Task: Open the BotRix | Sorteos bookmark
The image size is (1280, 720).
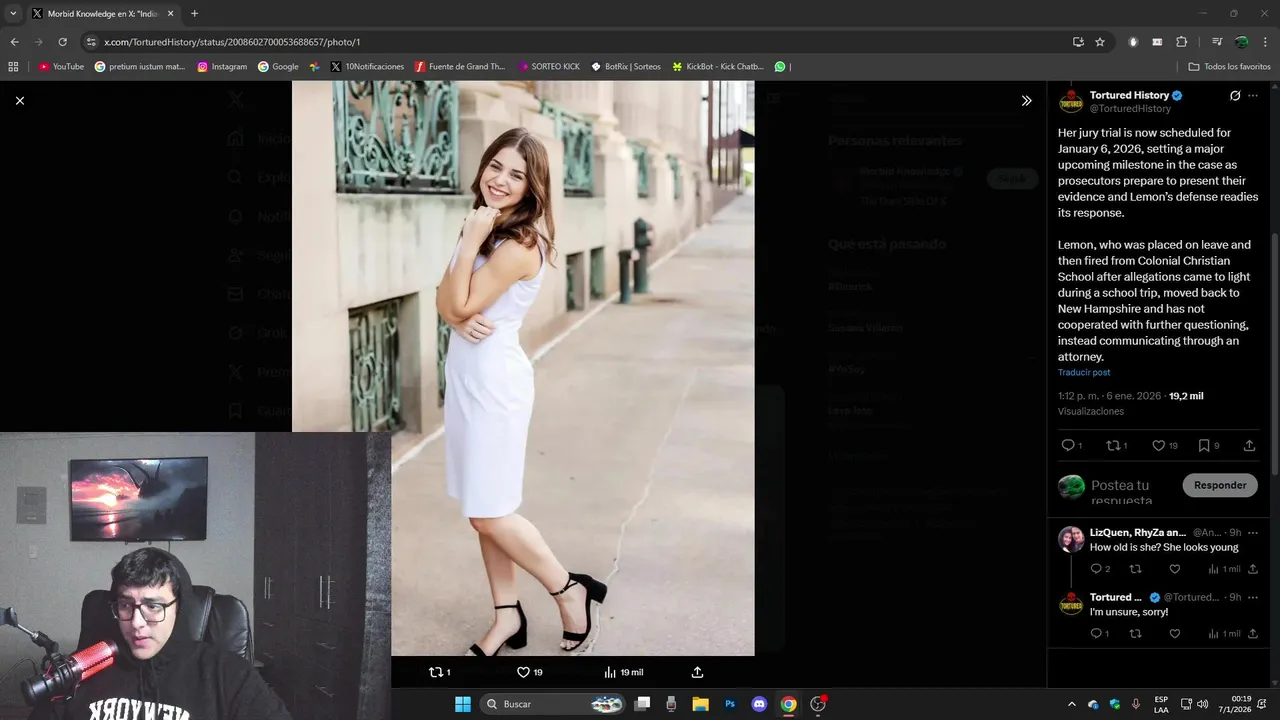Action: [x=626, y=67]
